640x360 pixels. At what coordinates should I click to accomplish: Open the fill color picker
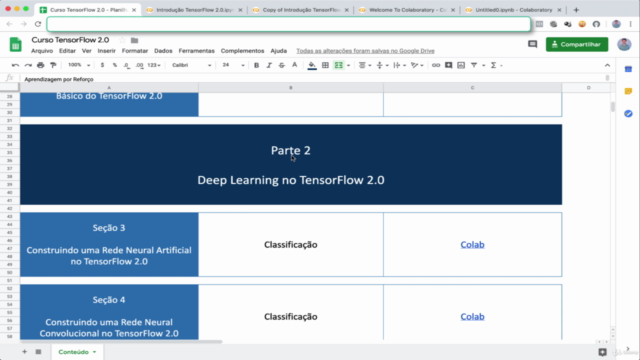(312, 65)
